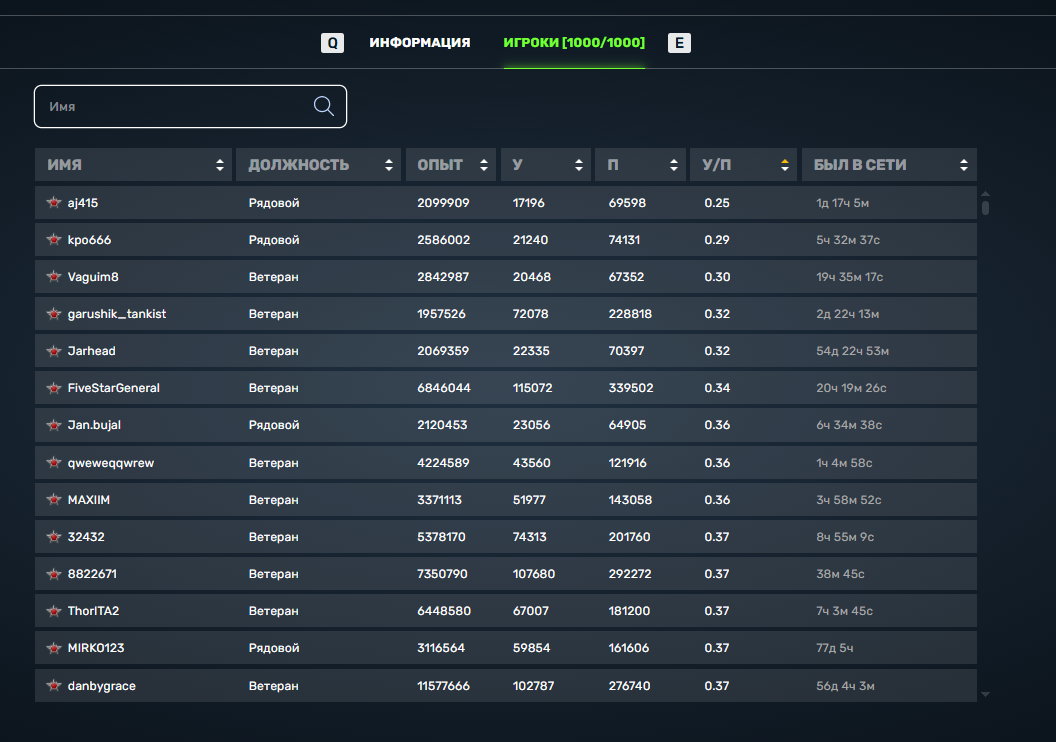Select player name FiveStarGeneral

tap(114, 388)
